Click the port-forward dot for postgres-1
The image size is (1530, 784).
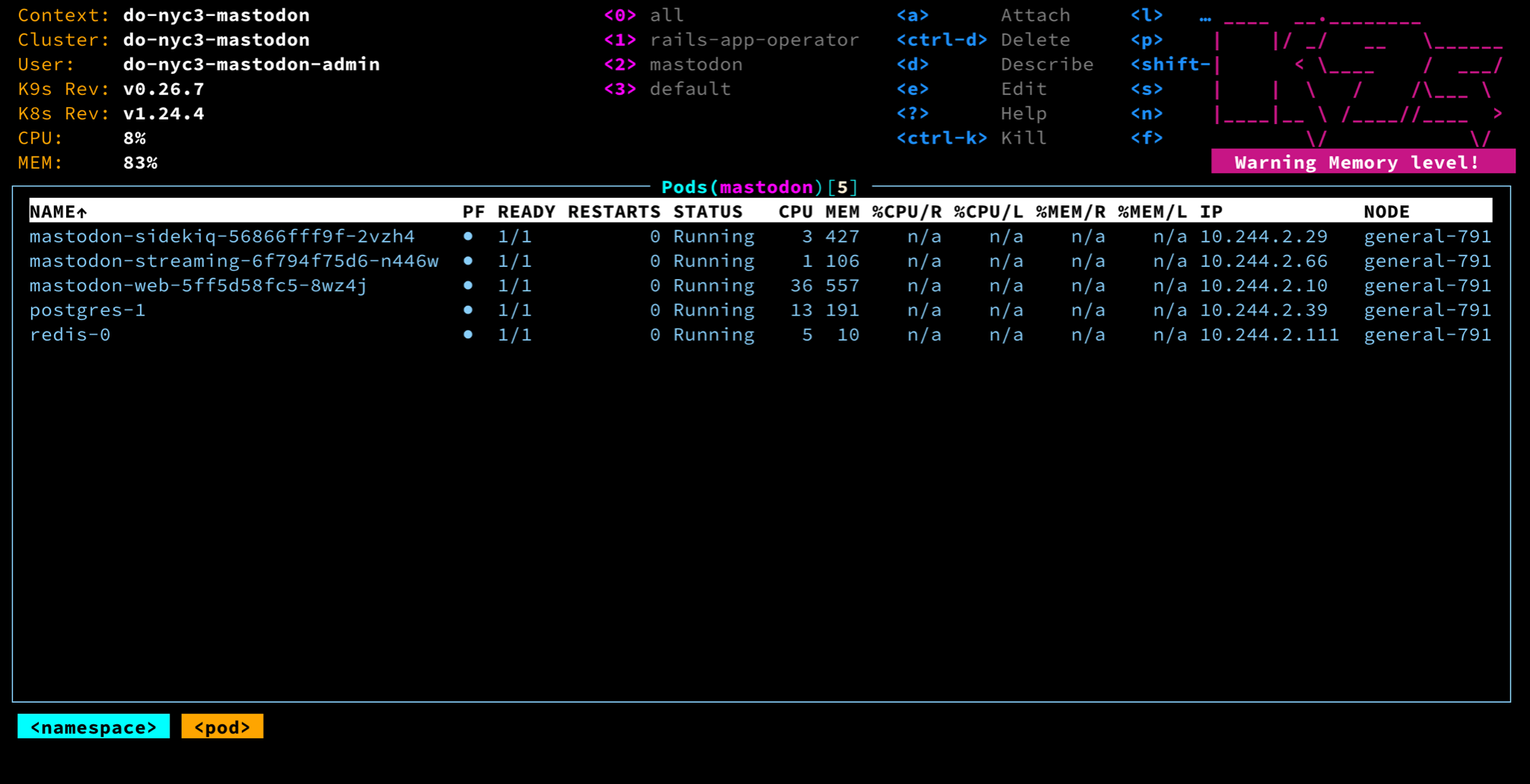click(468, 310)
